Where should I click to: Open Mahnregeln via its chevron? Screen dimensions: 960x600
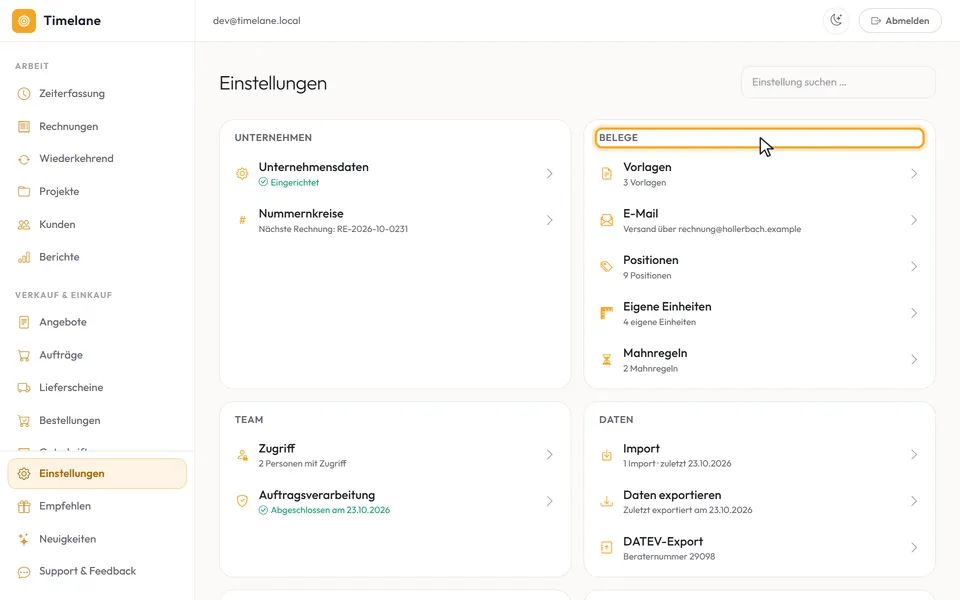pos(914,360)
